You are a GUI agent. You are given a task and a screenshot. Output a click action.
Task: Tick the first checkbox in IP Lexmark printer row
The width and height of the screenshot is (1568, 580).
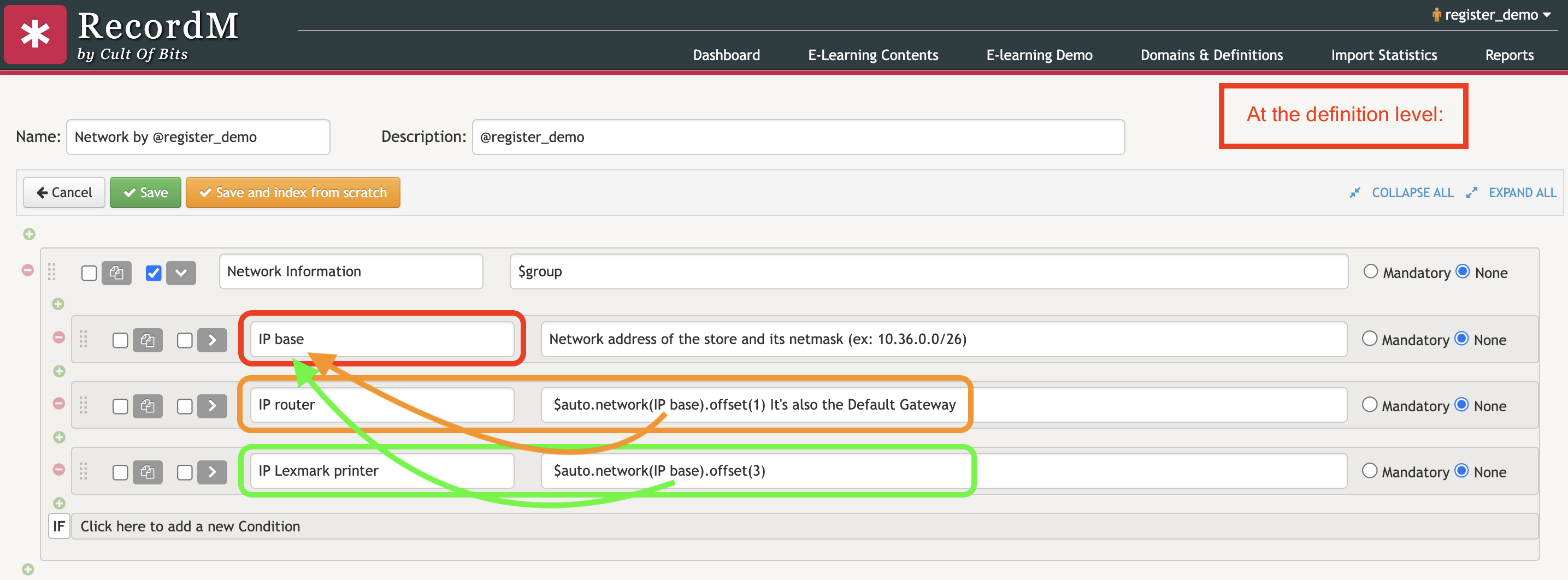(121, 473)
